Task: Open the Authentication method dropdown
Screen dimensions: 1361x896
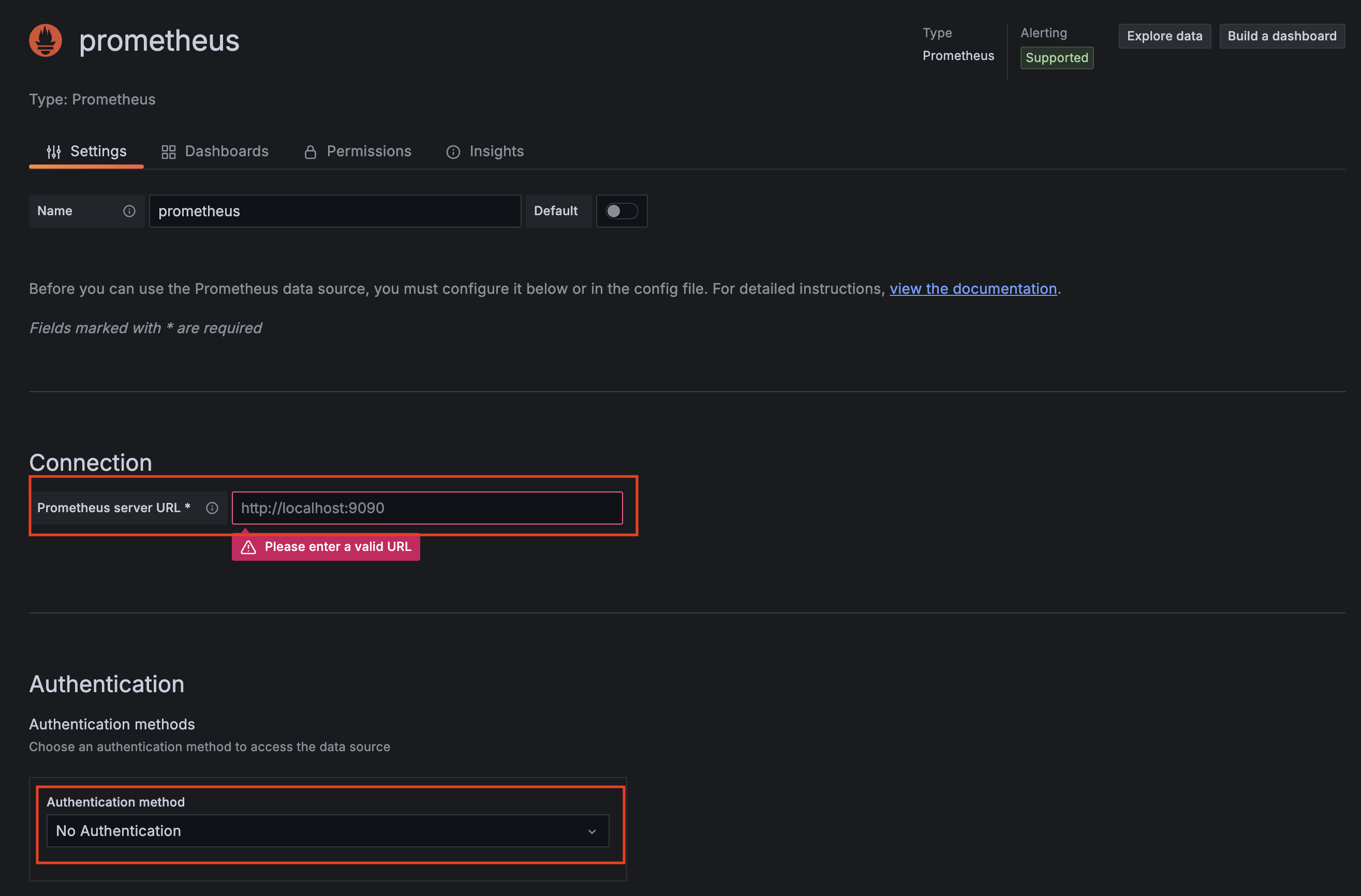Action: [327, 831]
